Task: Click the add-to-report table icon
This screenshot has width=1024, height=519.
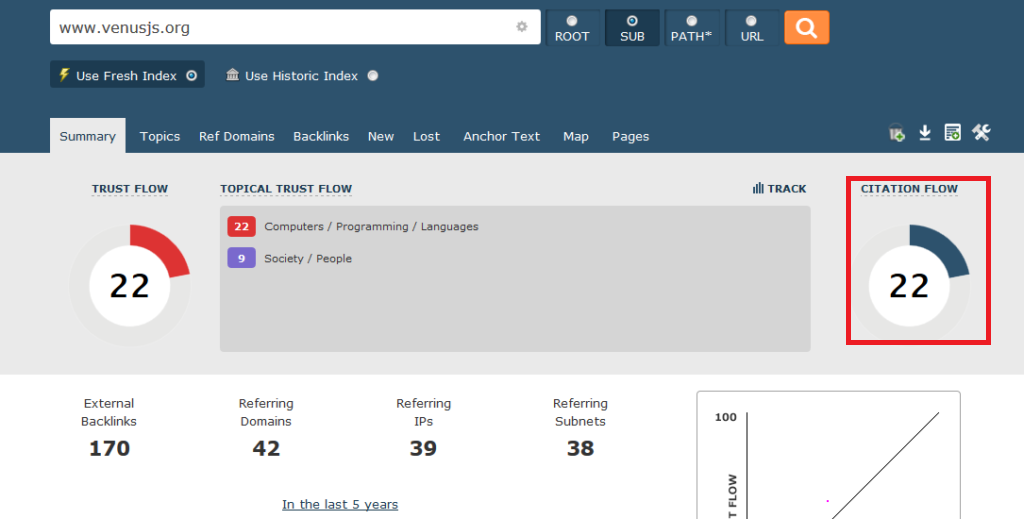Action: point(953,133)
